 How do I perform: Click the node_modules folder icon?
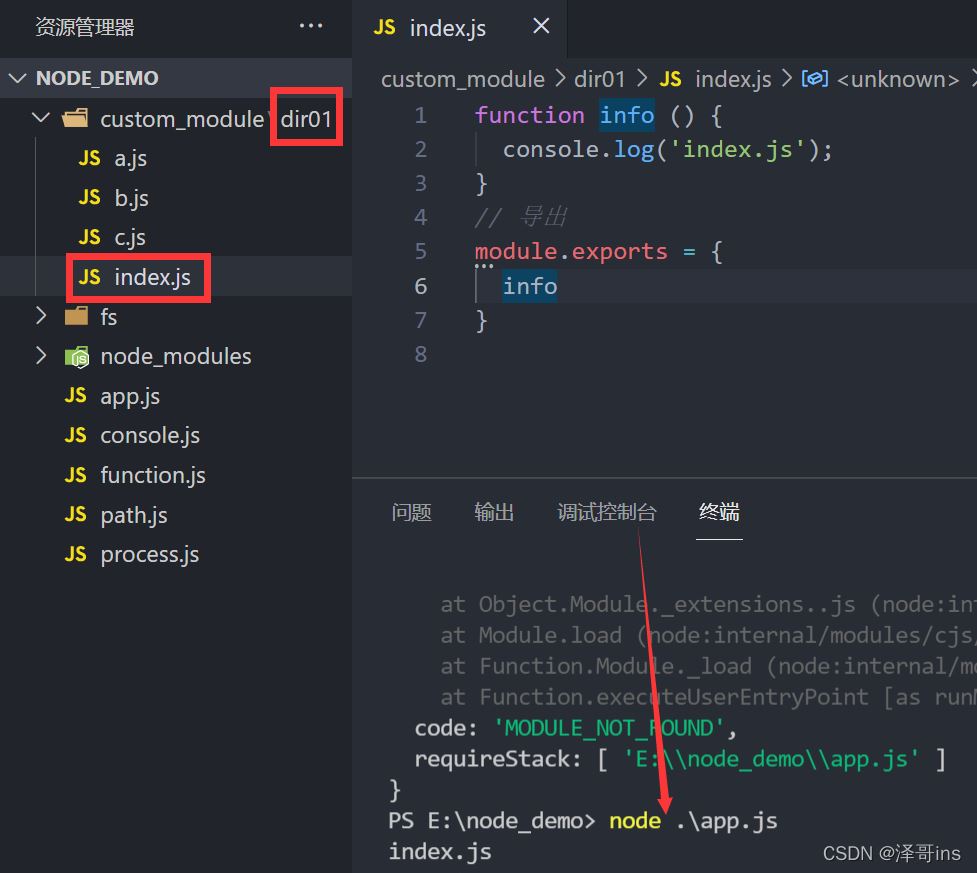point(77,357)
